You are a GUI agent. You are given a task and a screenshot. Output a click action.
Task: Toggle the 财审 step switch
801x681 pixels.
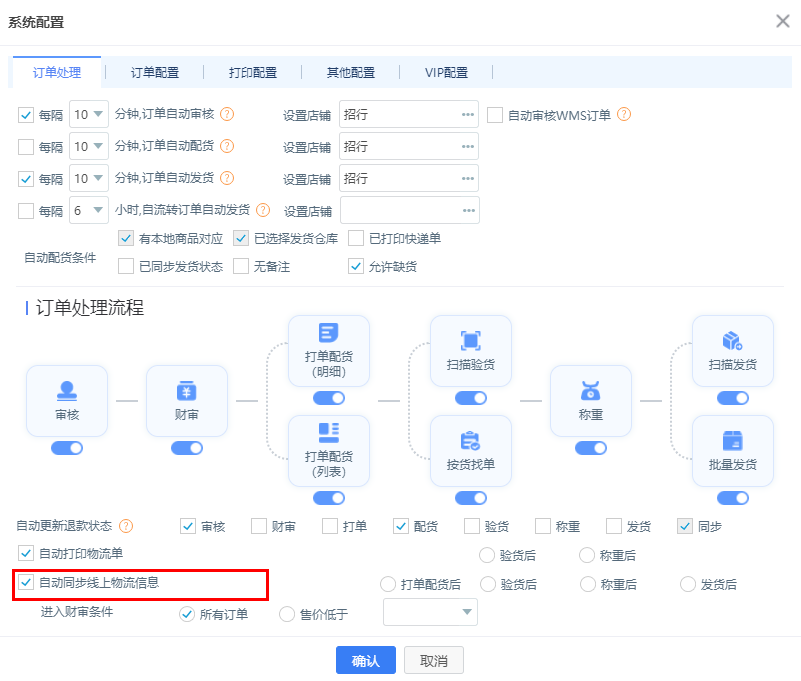[x=187, y=448]
